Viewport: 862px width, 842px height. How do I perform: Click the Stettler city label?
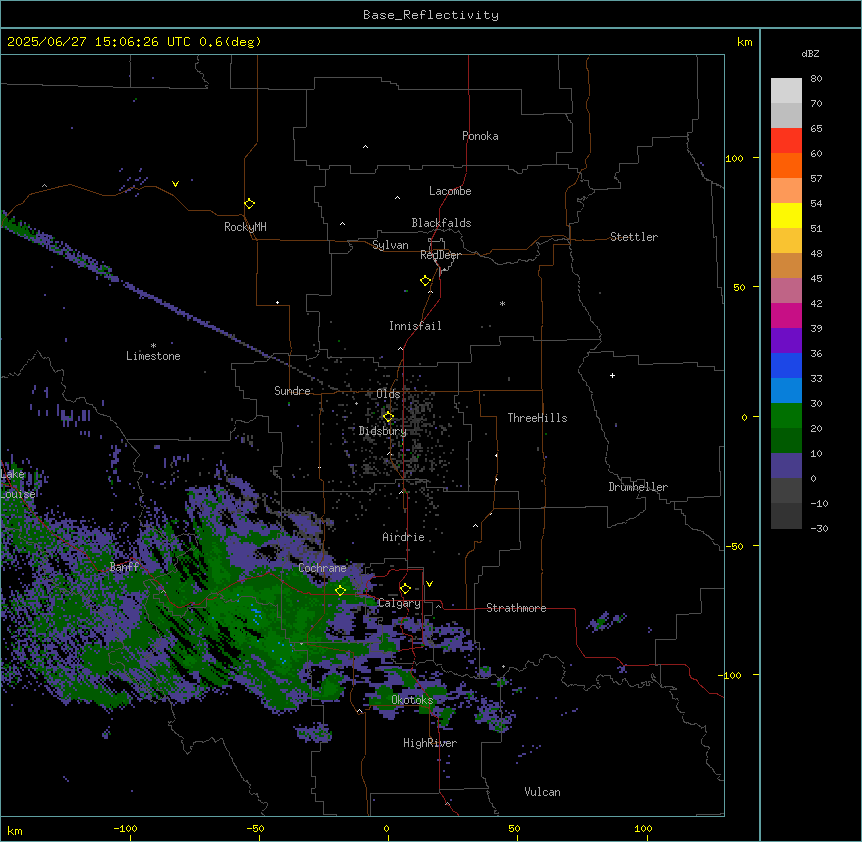(x=634, y=237)
